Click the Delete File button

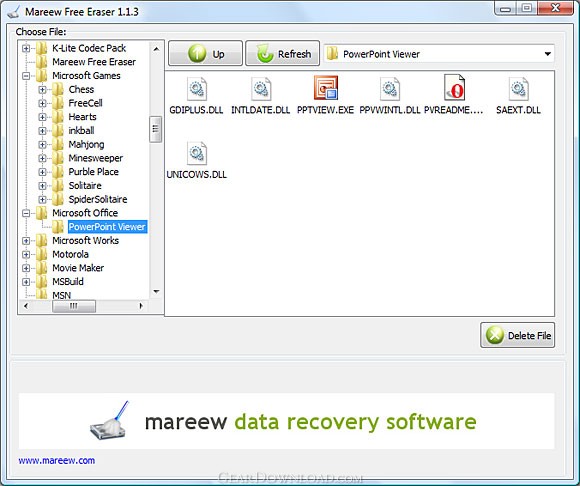coord(517,335)
